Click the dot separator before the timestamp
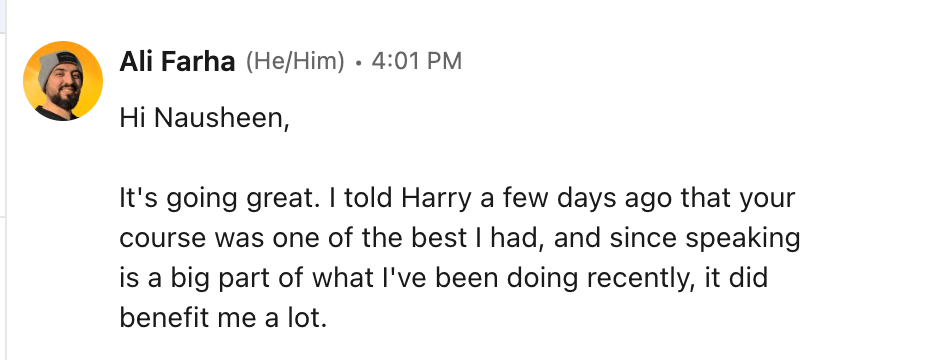Viewport: 944px width, 360px height. pos(358,63)
